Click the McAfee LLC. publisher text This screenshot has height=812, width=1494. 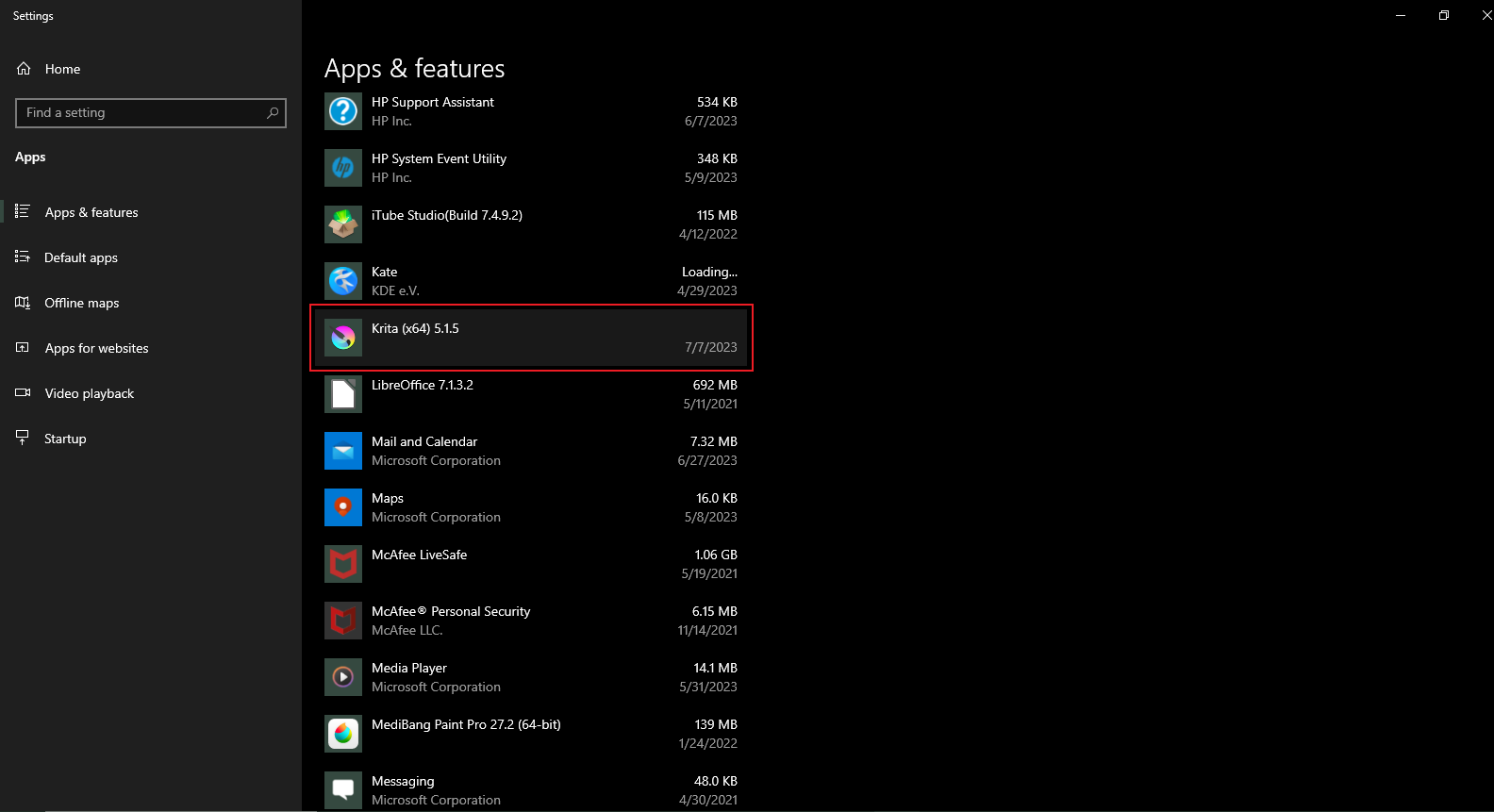coord(407,630)
